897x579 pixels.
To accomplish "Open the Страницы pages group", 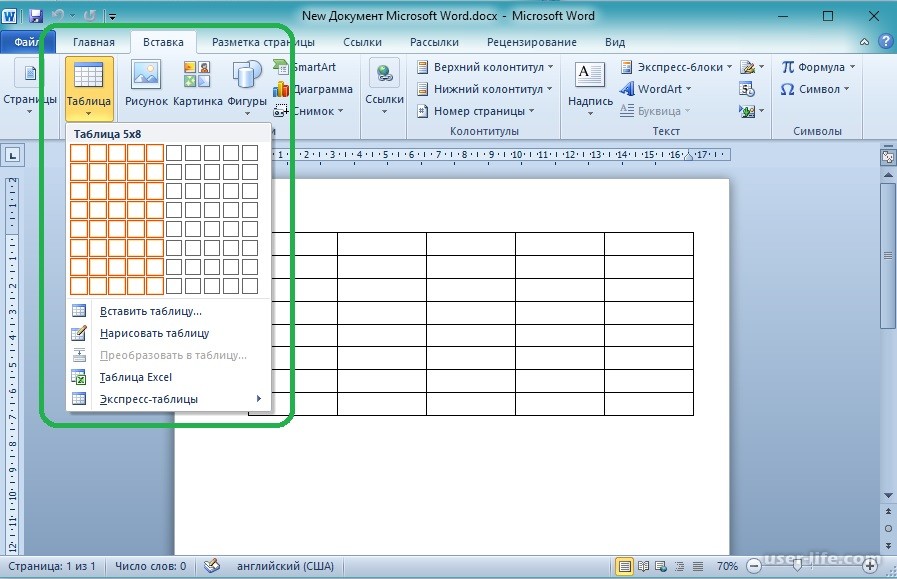I will (30, 87).
